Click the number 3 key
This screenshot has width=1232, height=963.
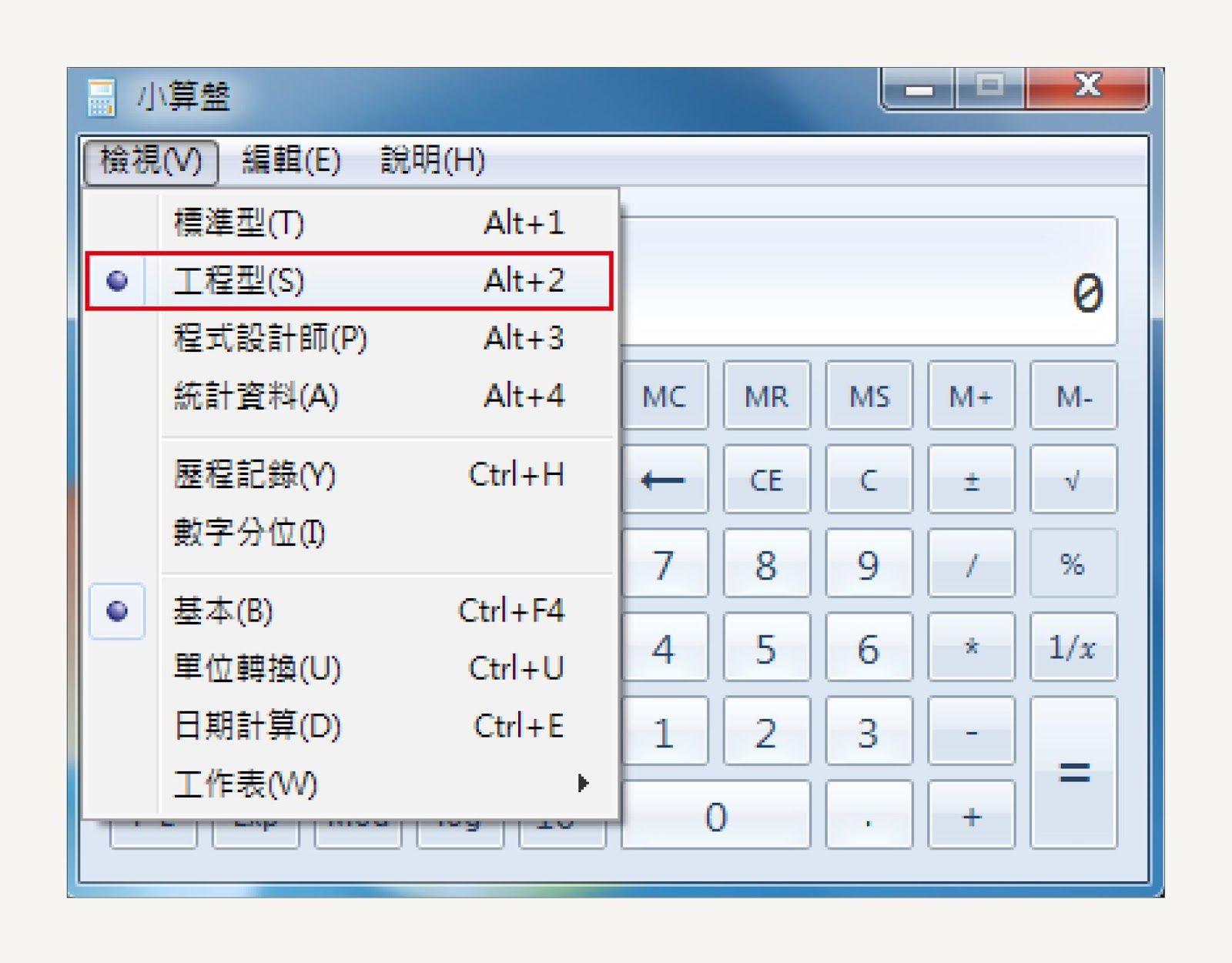869,731
